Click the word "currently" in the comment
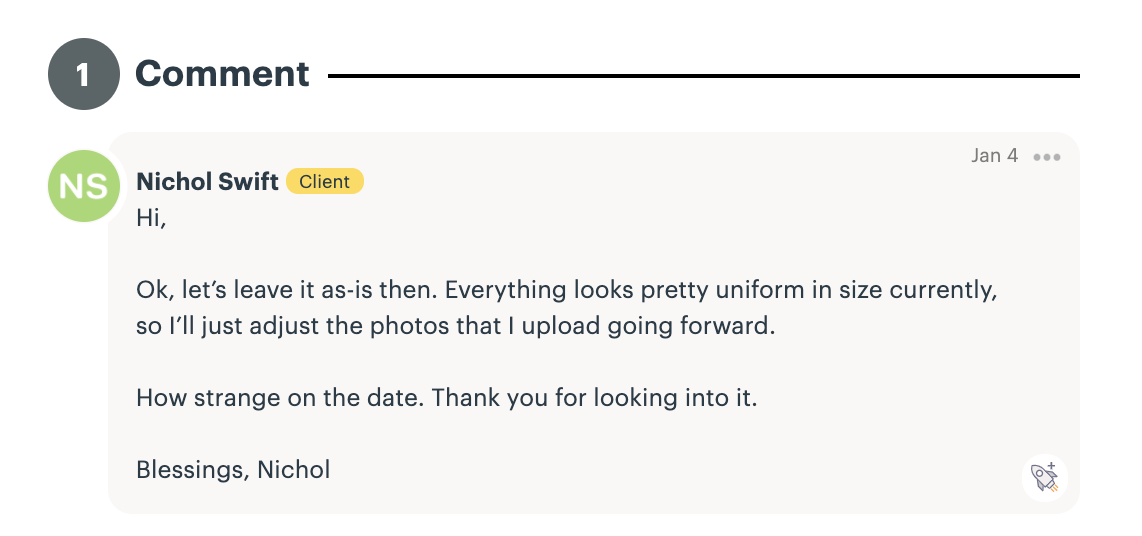Screen dimensions: 1142x536 (944, 291)
